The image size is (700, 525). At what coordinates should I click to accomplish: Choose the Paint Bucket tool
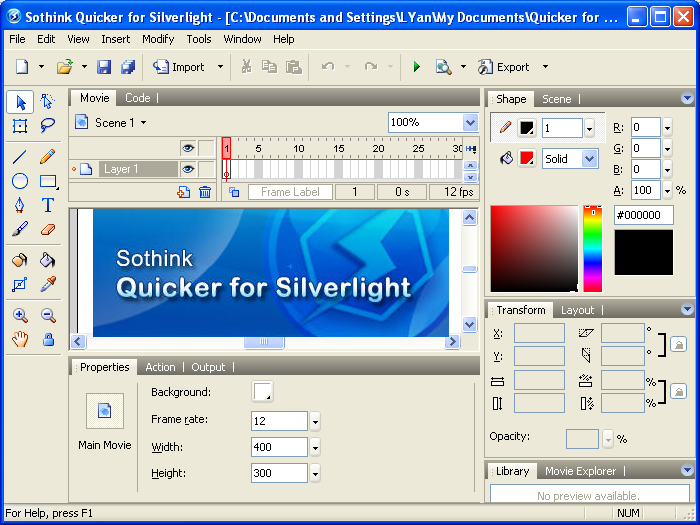tap(48, 260)
